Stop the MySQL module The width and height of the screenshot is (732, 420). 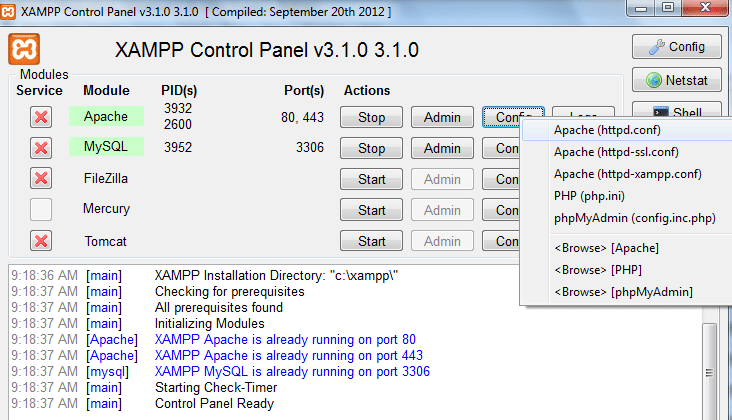[371, 149]
